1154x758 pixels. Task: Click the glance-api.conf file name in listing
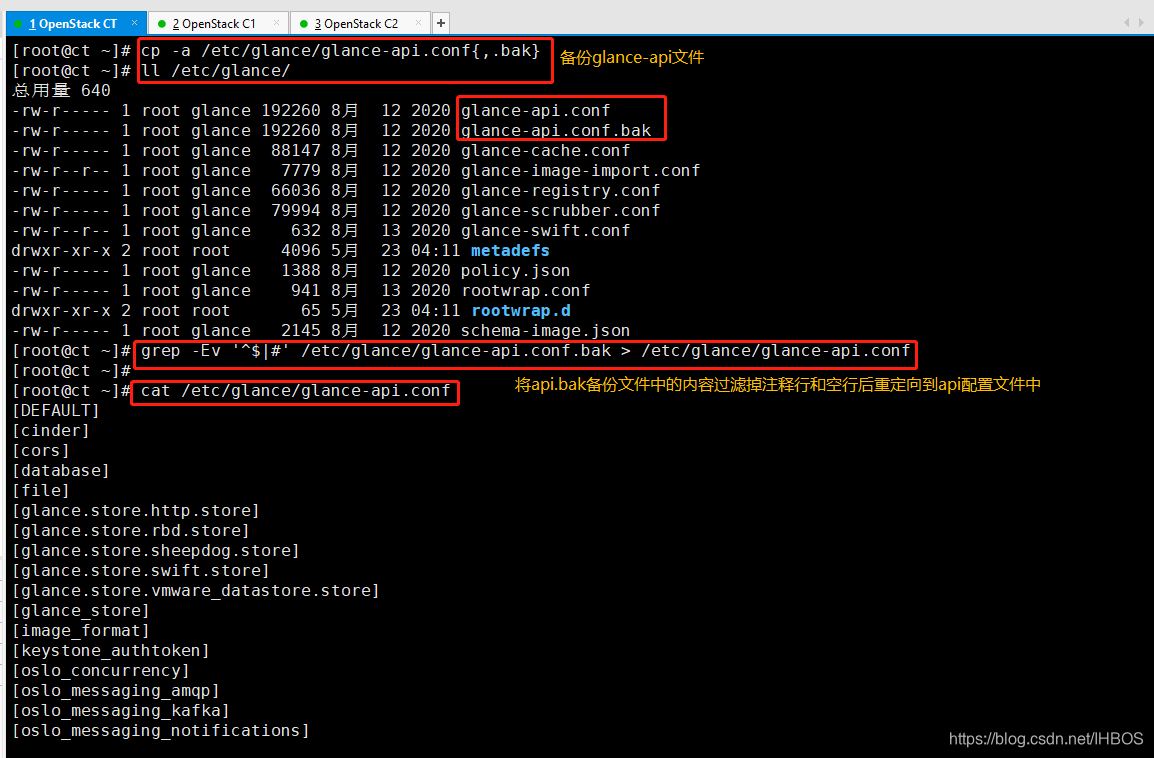[536, 110]
